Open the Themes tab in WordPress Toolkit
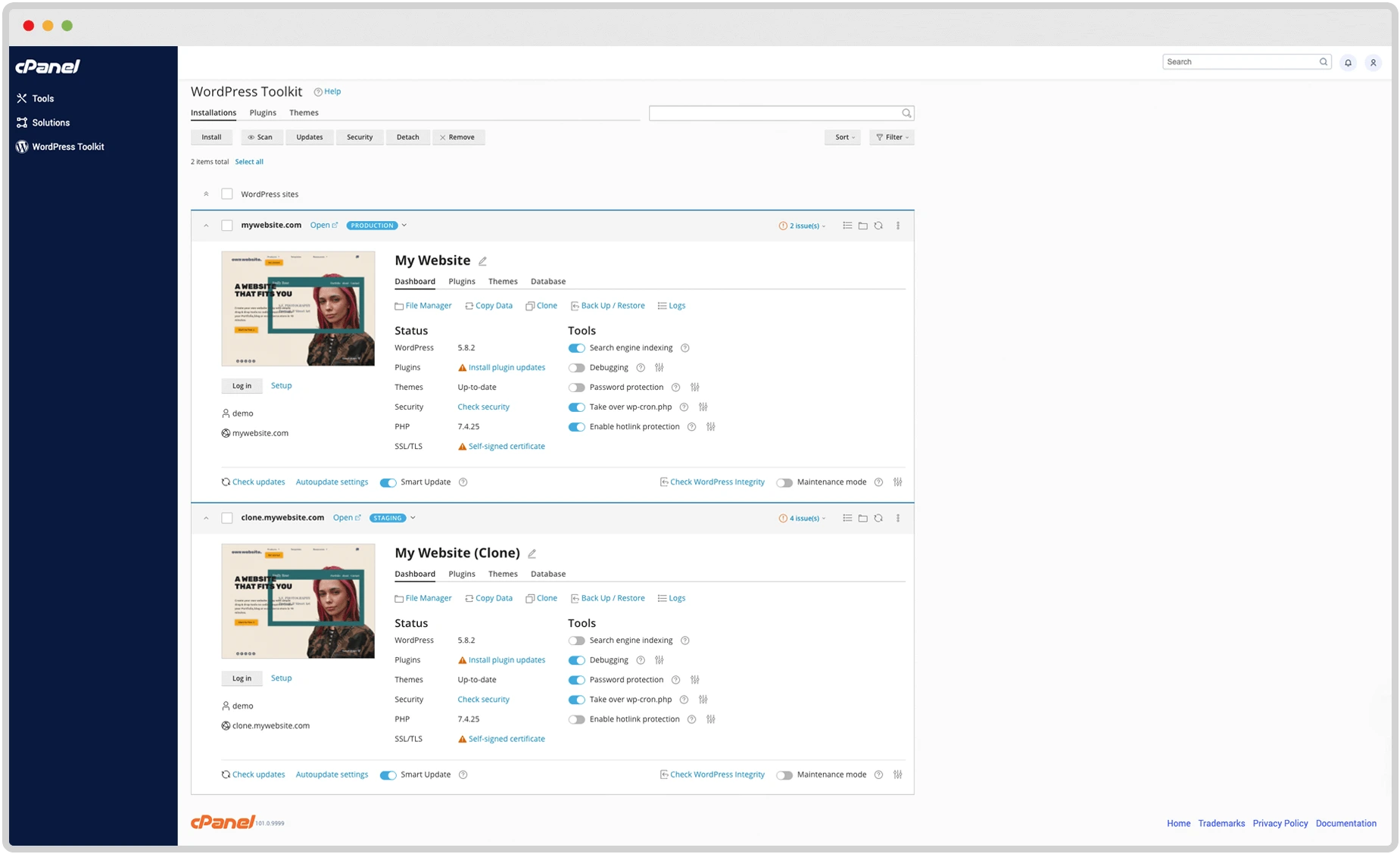Image resolution: width=1400 pixels, height=854 pixels. [304, 112]
